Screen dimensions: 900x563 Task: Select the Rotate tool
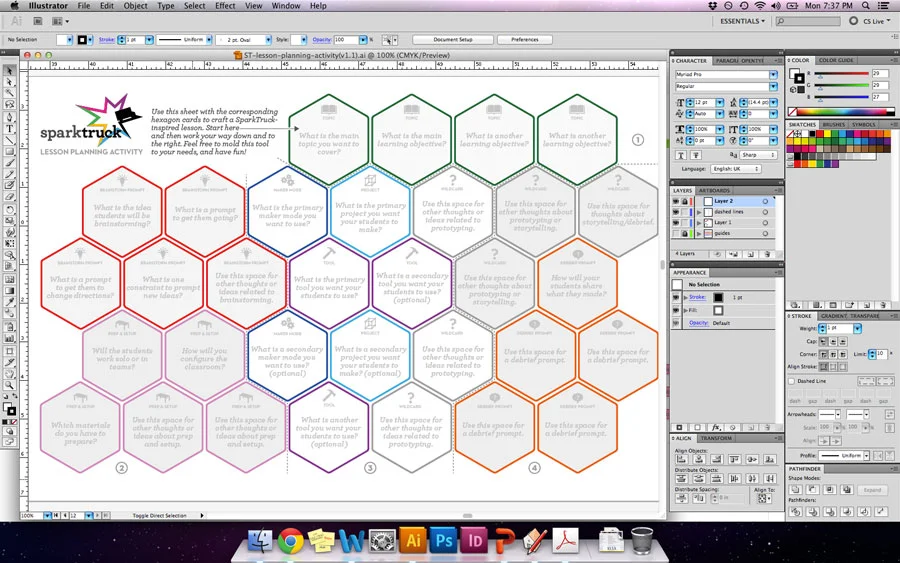pos(9,209)
